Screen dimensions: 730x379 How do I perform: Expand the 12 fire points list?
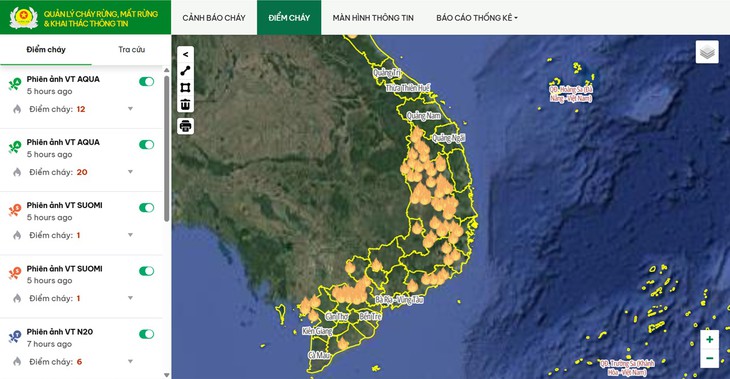(x=130, y=109)
